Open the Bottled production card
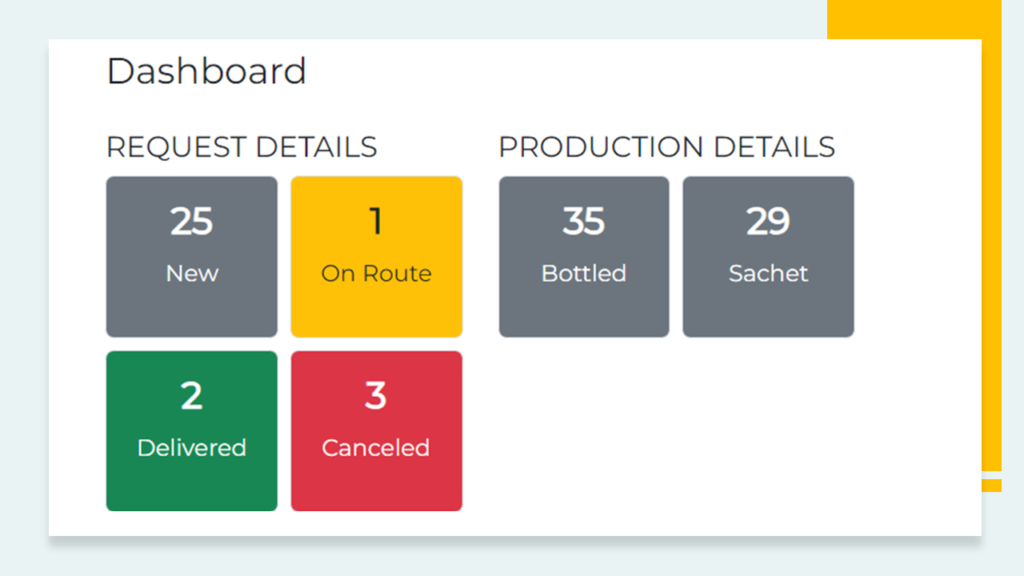Image resolution: width=1024 pixels, height=576 pixels. [584, 257]
